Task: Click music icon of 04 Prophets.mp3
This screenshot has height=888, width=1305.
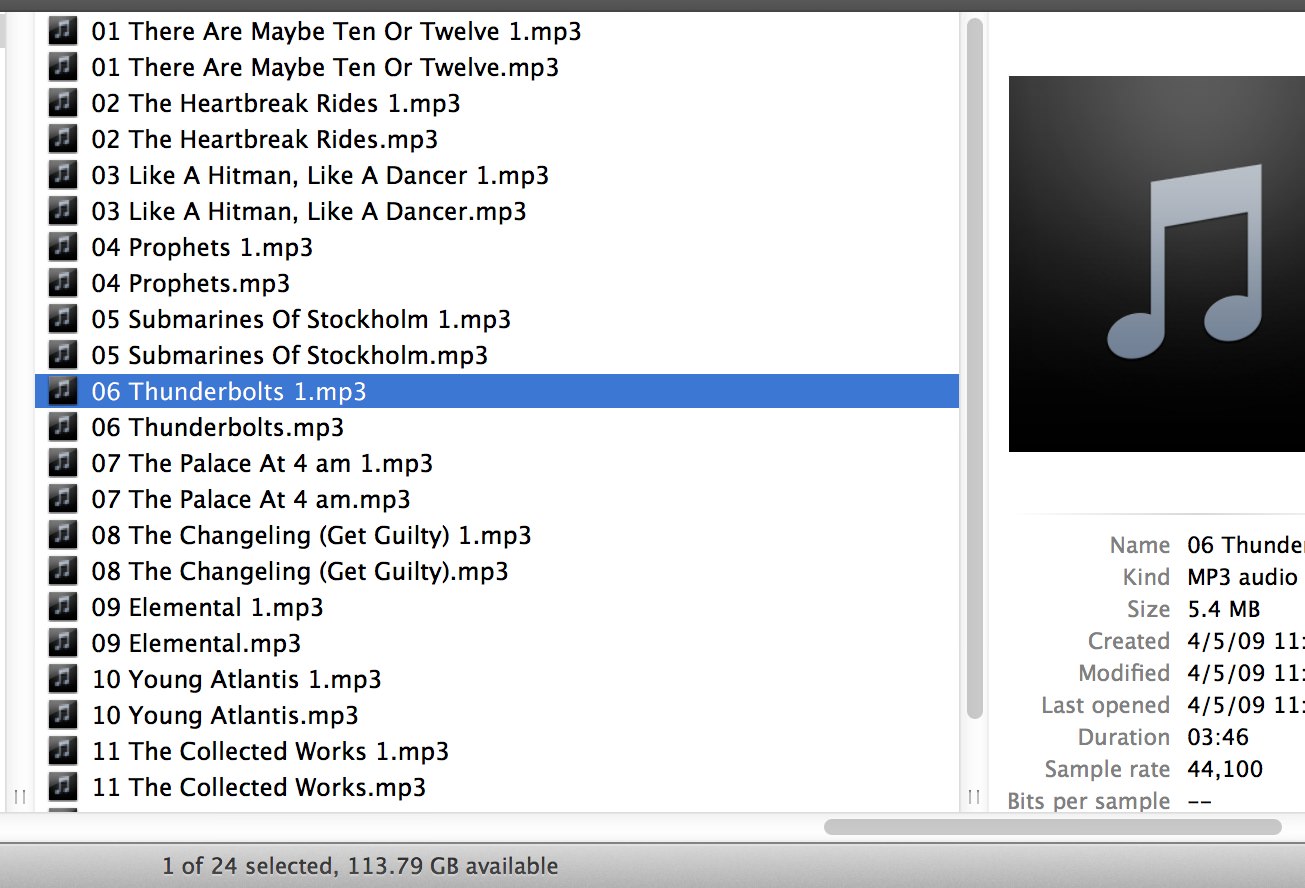Action: [62, 283]
